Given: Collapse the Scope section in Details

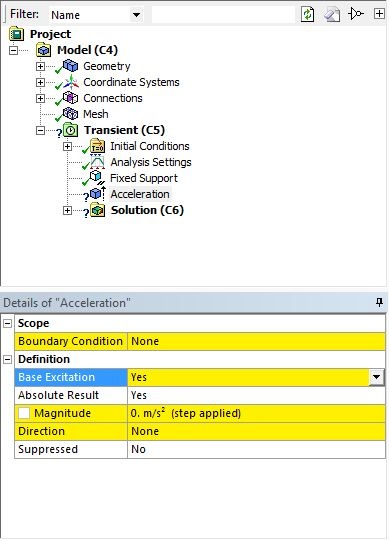Looking at the screenshot, I should 7,323.
